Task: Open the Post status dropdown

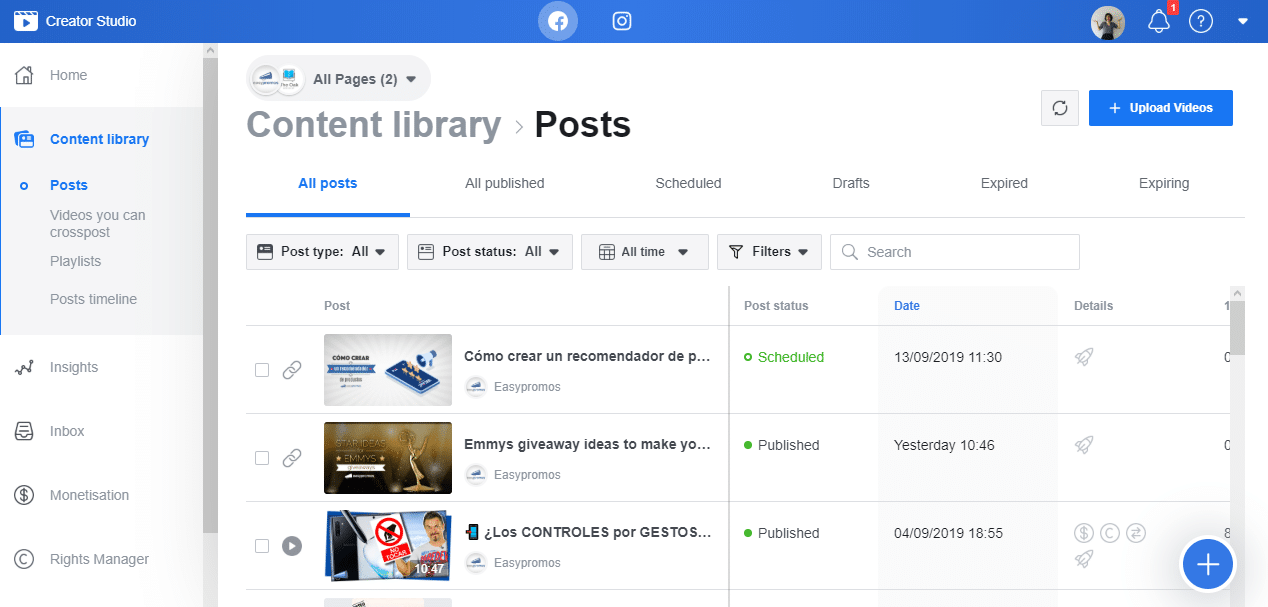Action: (x=495, y=252)
